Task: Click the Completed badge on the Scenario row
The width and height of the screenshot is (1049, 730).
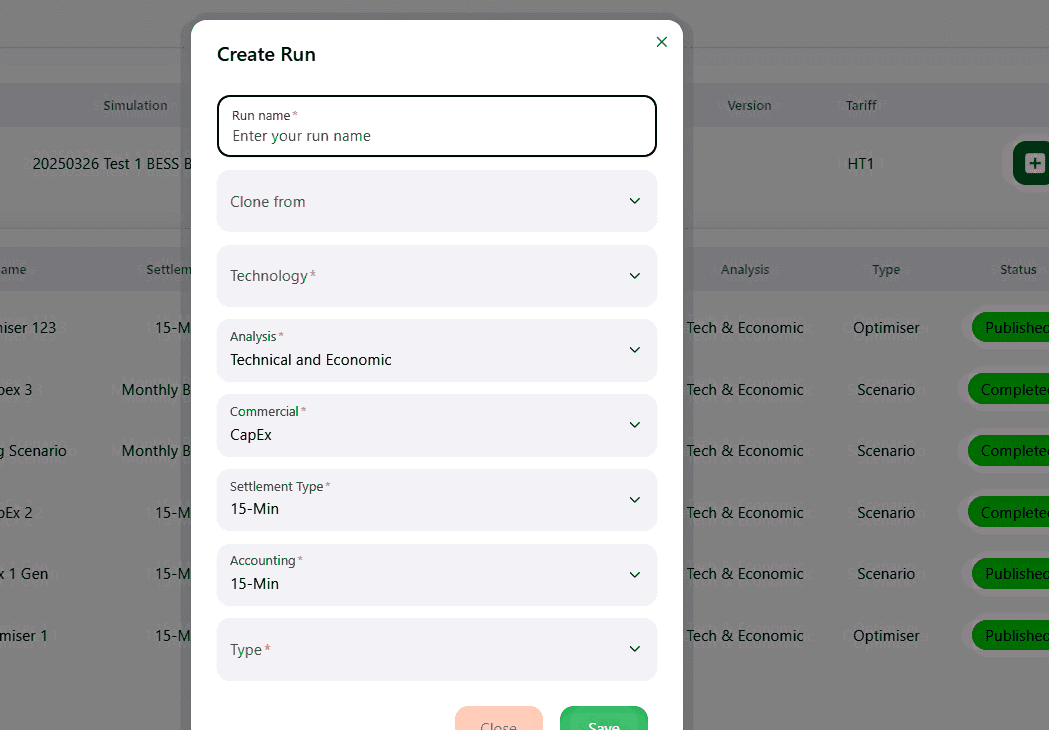Action: click(x=1018, y=389)
